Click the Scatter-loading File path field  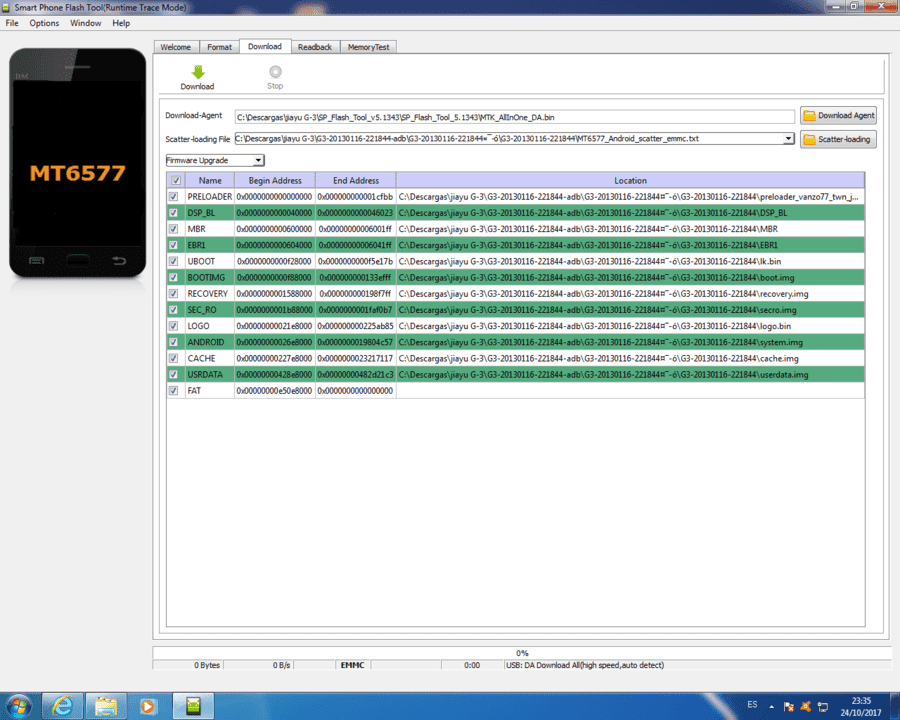click(510, 138)
